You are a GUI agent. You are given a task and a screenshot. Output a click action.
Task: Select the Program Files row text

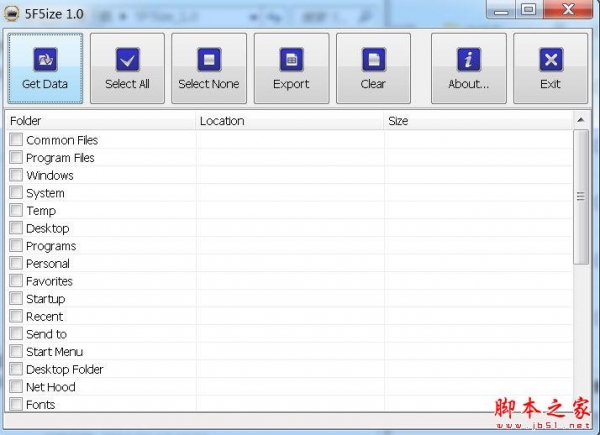pyautogui.click(x=60, y=158)
